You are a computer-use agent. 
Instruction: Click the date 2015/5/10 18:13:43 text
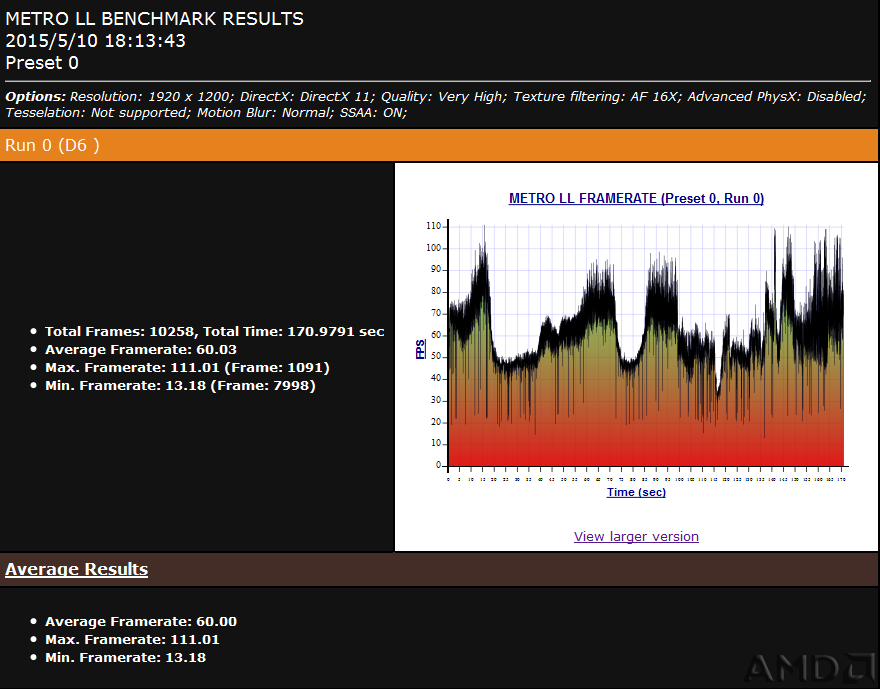(95, 41)
